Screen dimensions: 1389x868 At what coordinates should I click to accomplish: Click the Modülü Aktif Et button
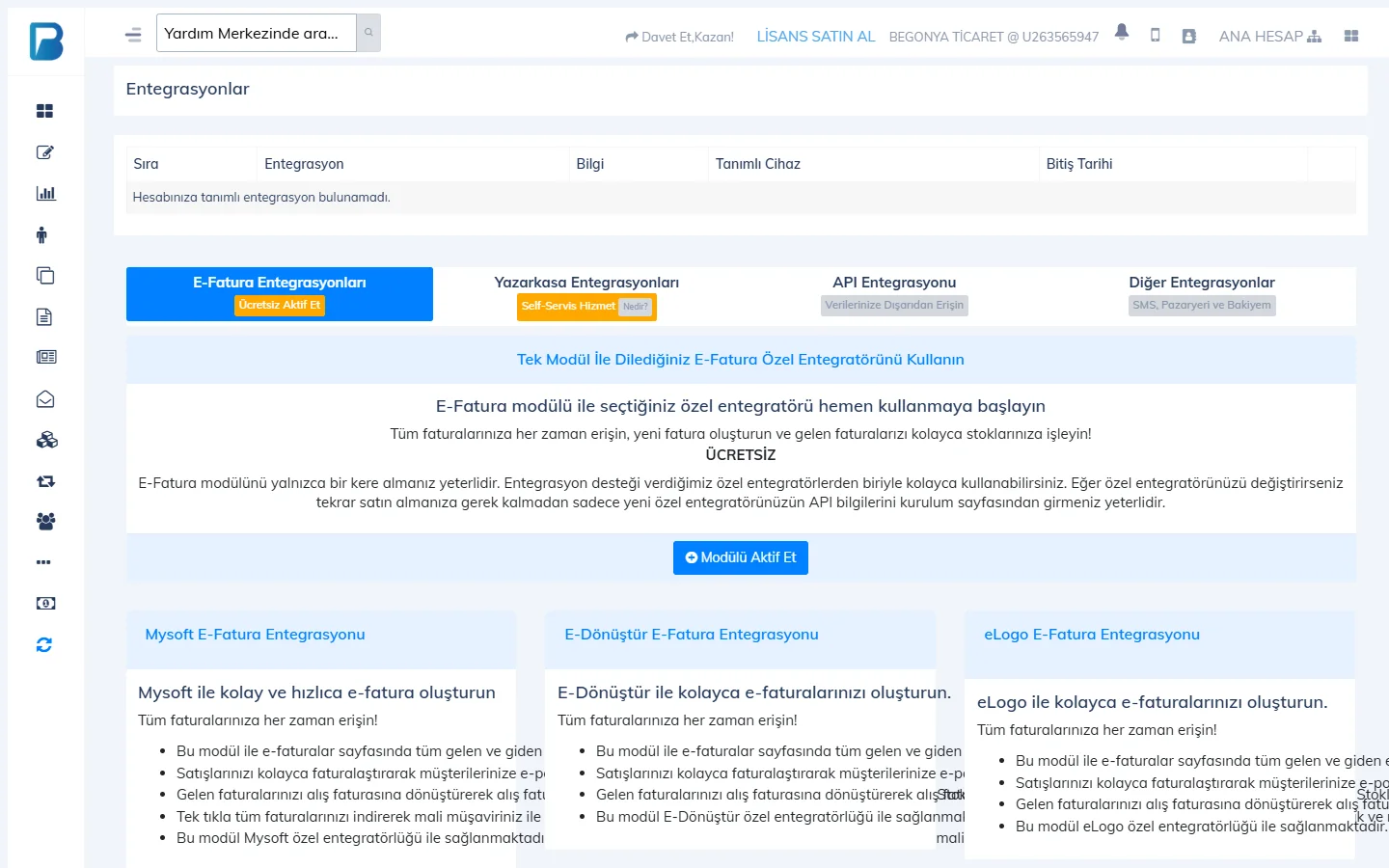tap(741, 557)
